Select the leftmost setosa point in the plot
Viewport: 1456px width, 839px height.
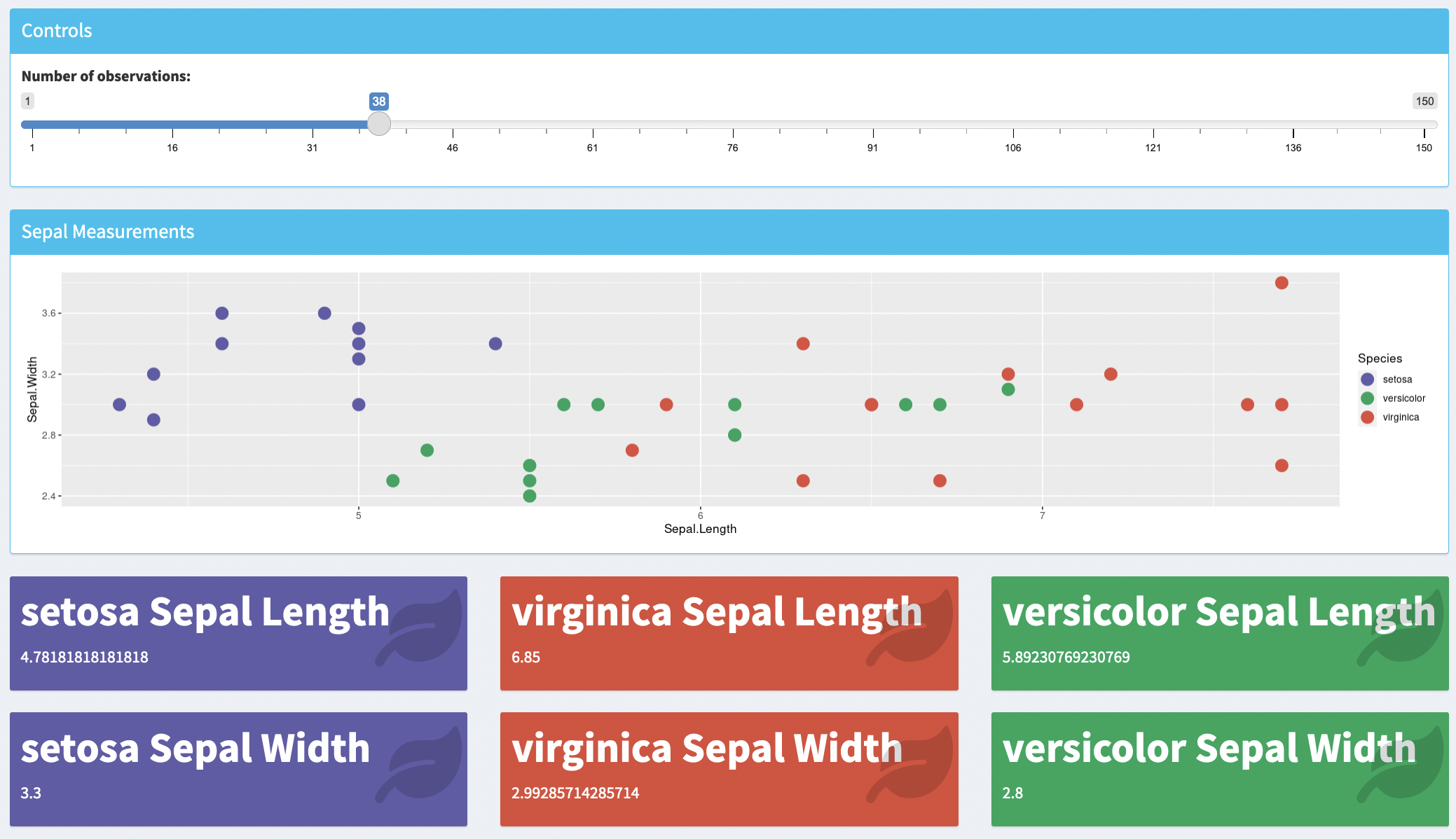click(x=119, y=405)
